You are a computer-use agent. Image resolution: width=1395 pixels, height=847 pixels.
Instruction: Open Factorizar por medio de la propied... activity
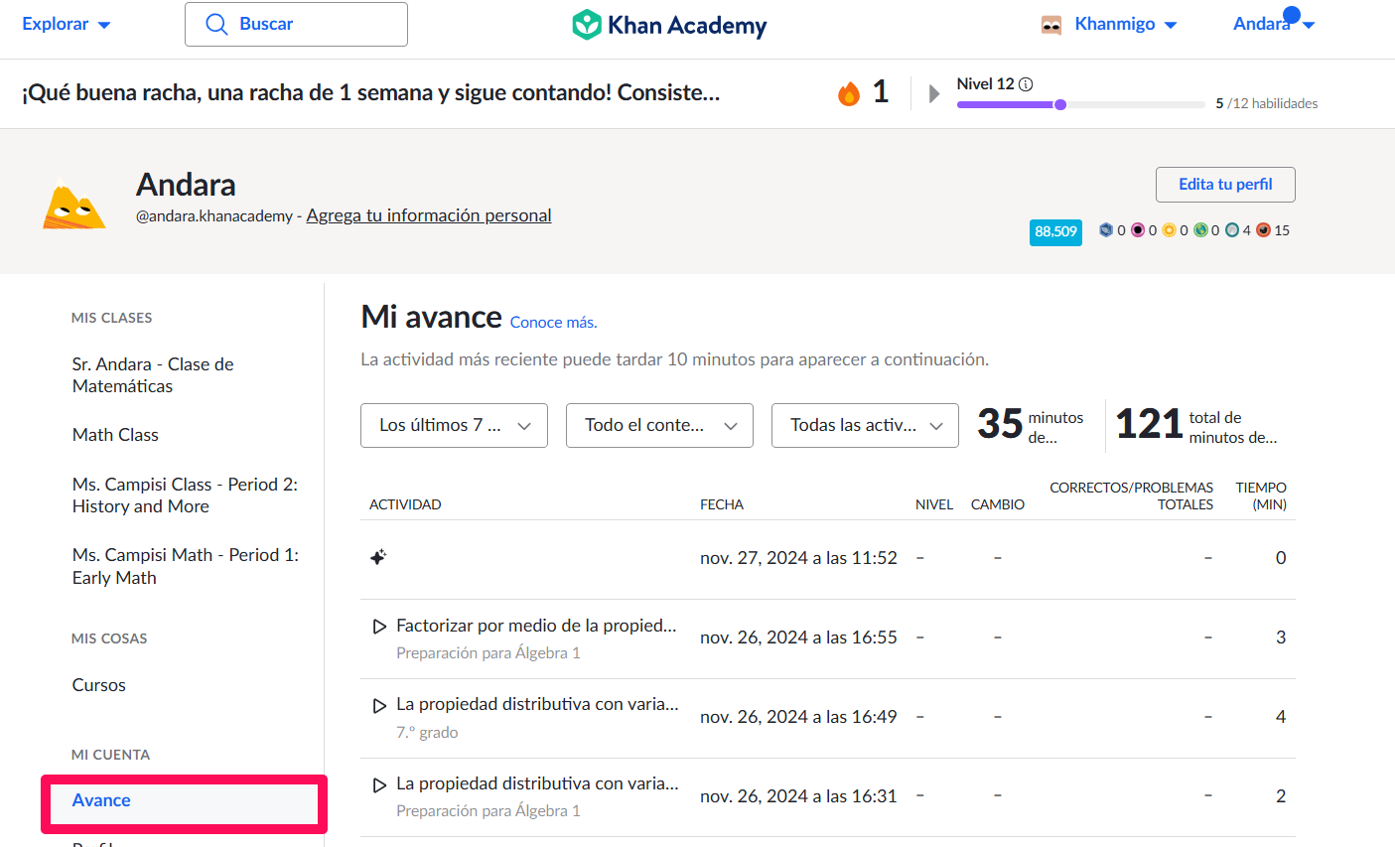(x=537, y=626)
